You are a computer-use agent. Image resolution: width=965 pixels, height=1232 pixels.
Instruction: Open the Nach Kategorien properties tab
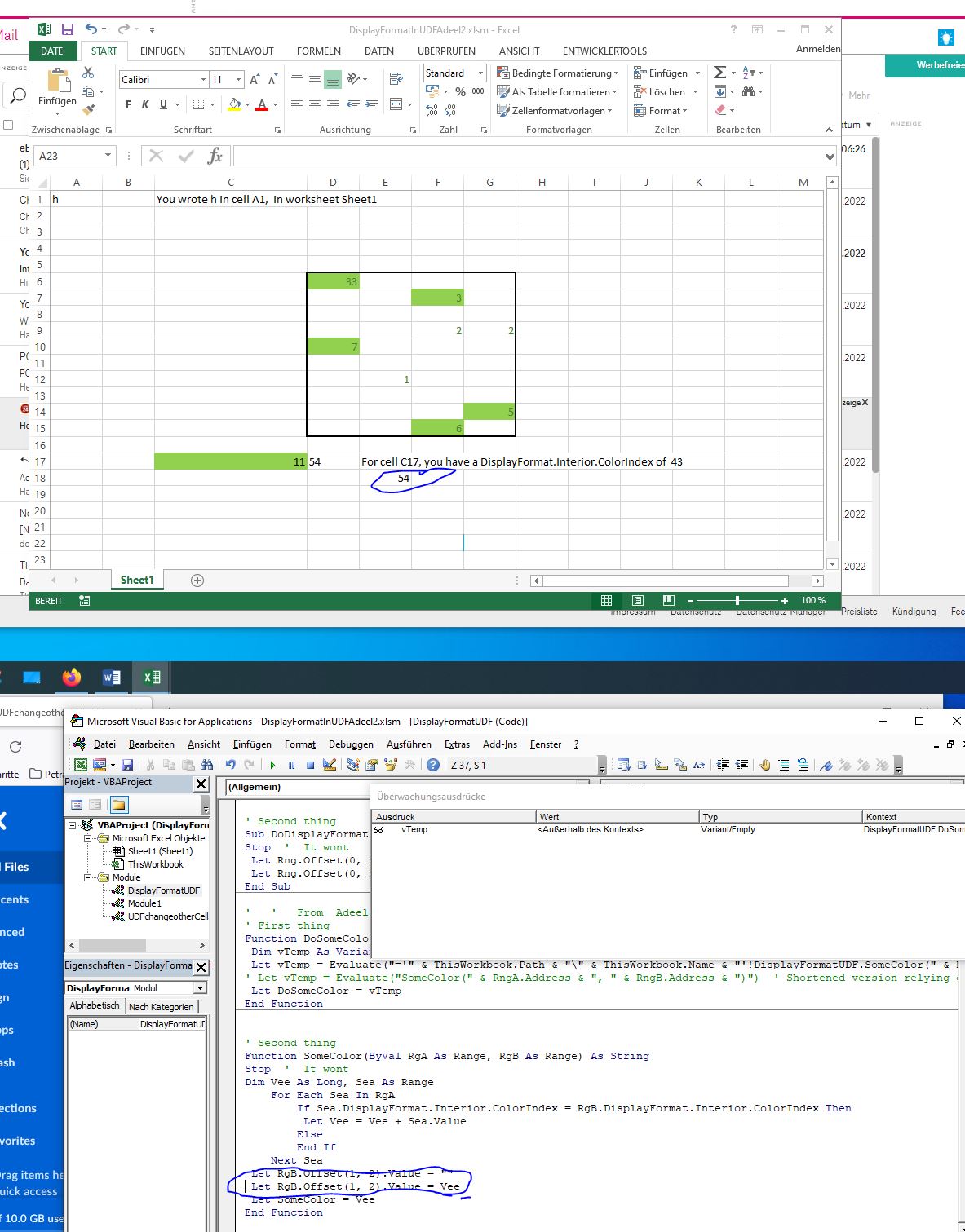point(162,1007)
